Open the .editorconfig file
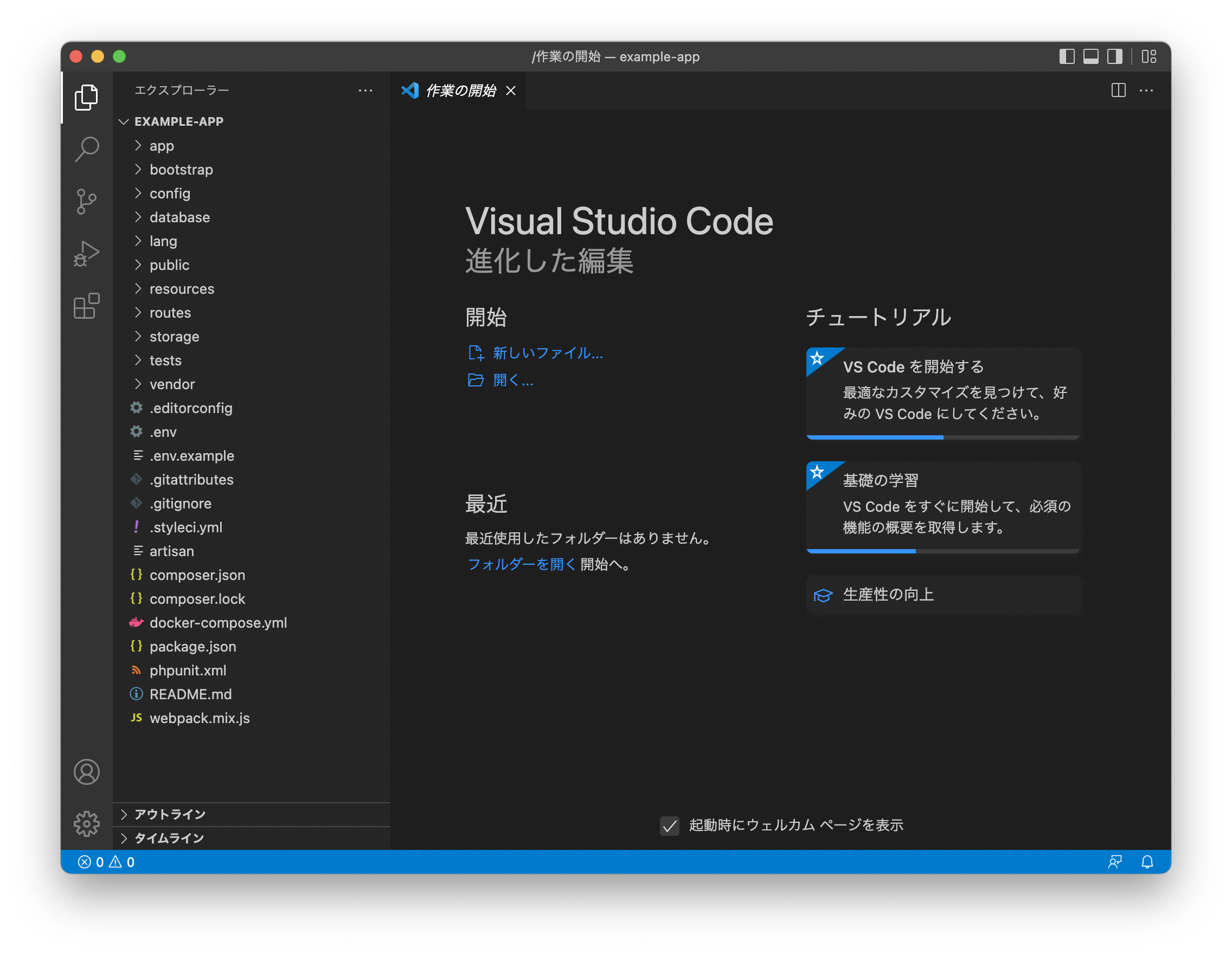 coord(252,408)
